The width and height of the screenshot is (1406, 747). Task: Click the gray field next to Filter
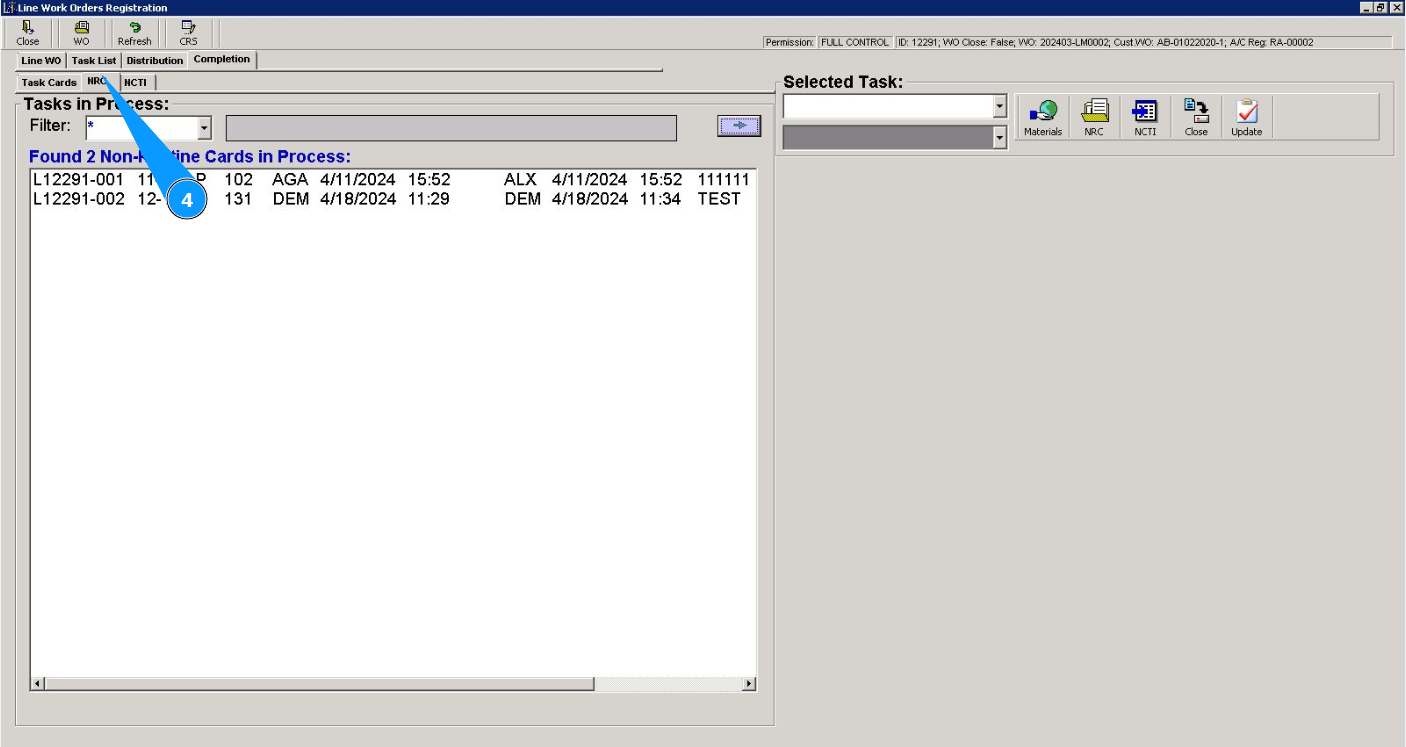tap(451, 128)
